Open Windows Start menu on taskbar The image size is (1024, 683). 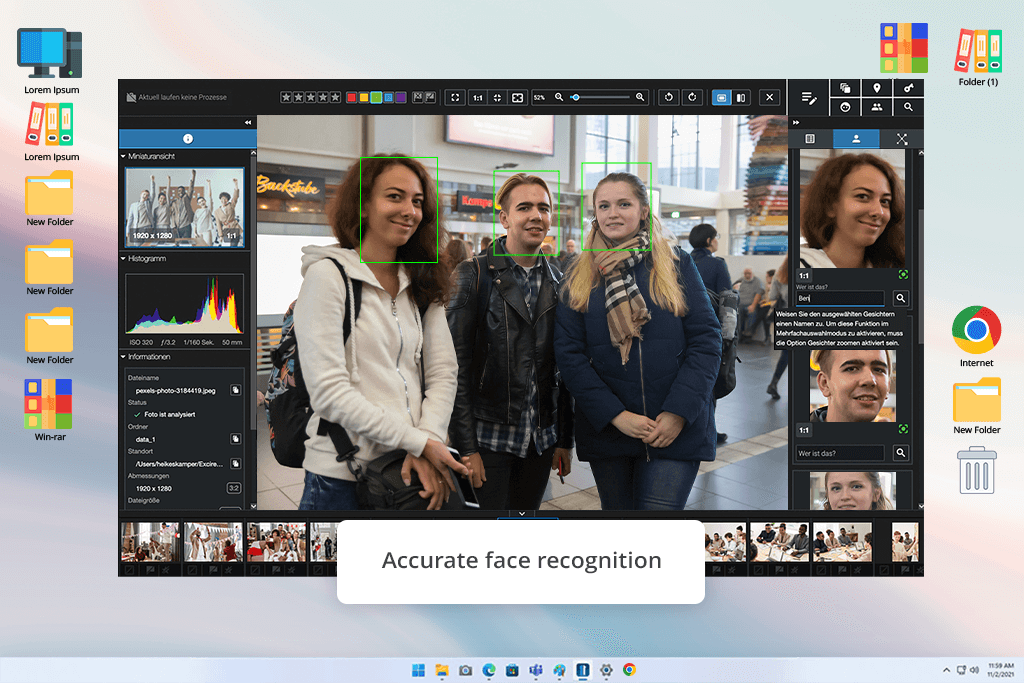[419, 670]
